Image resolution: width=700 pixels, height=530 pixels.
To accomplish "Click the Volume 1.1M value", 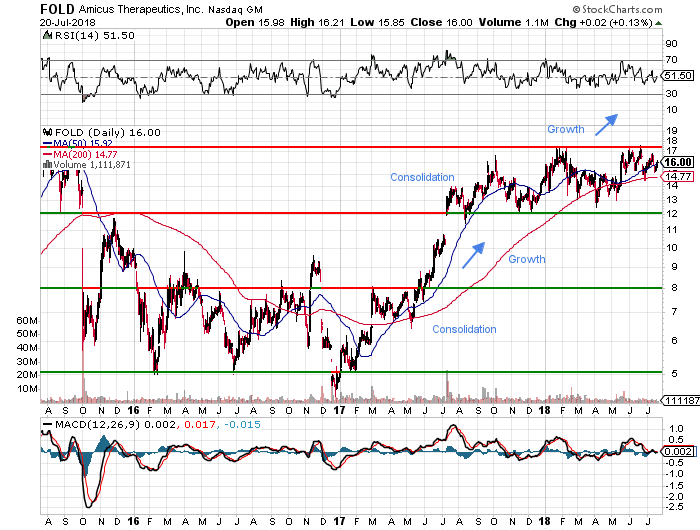I will coord(513,22).
